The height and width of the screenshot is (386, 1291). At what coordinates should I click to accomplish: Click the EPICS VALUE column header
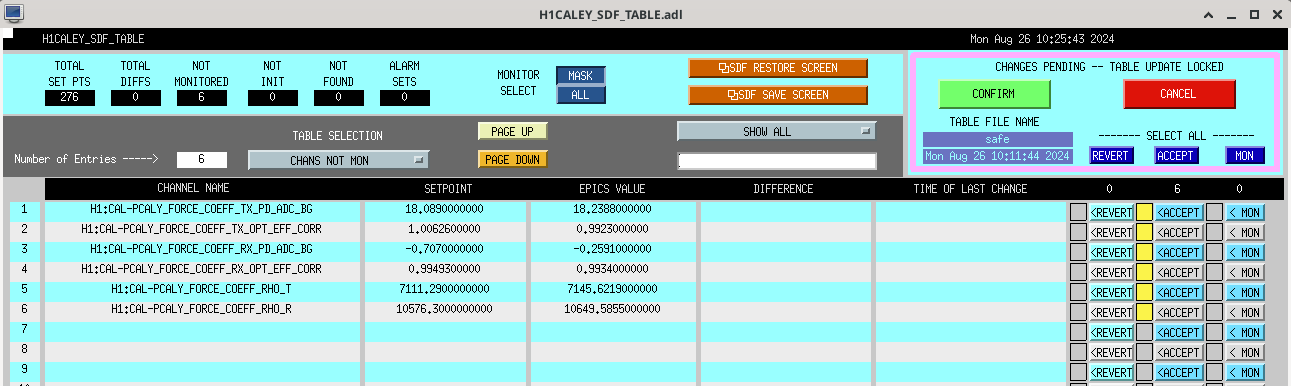point(613,188)
